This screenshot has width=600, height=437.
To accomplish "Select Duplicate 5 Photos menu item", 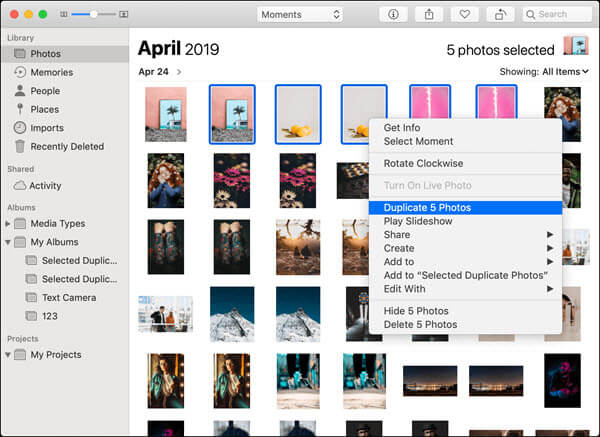I will [465, 207].
